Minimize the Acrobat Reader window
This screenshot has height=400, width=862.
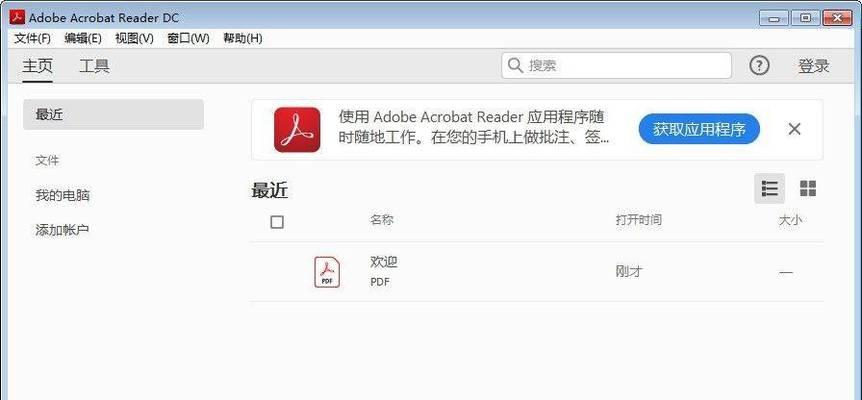point(775,18)
